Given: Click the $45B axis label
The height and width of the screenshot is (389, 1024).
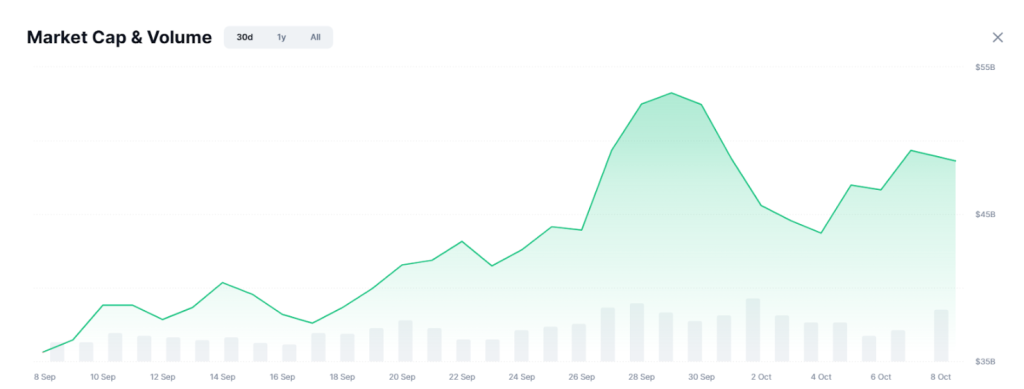Looking at the screenshot, I should [x=985, y=215].
